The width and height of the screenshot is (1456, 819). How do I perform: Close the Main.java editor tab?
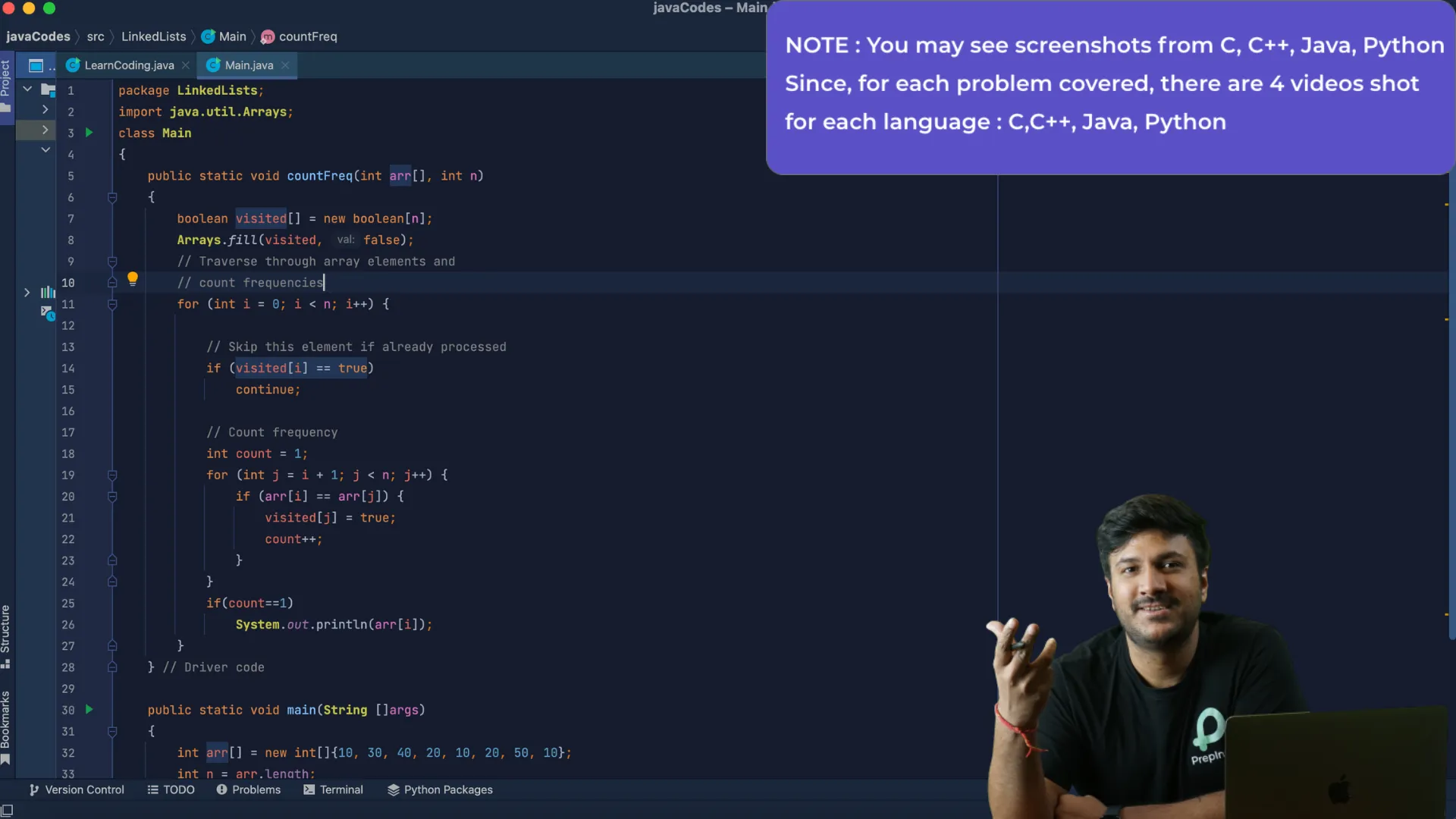click(x=285, y=65)
